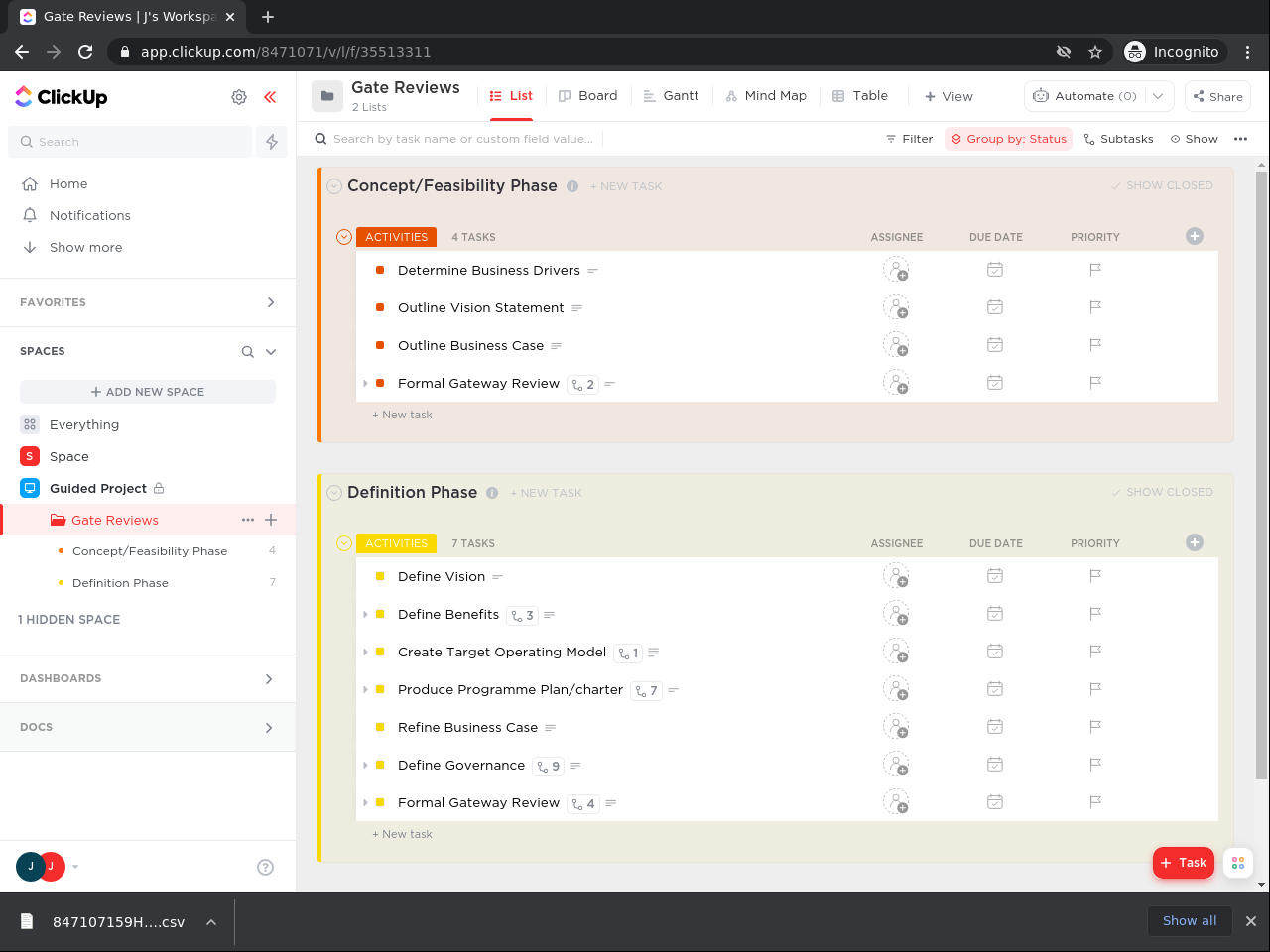Switch to Gantt view
Image resolution: width=1270 pixels, height=952 pixels.
tap(672, 96)
